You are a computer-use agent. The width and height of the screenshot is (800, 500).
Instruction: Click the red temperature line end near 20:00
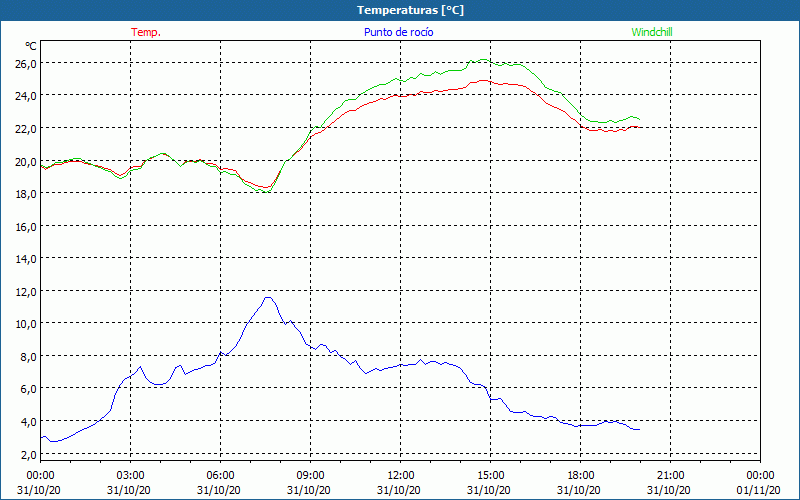point(638,127)
